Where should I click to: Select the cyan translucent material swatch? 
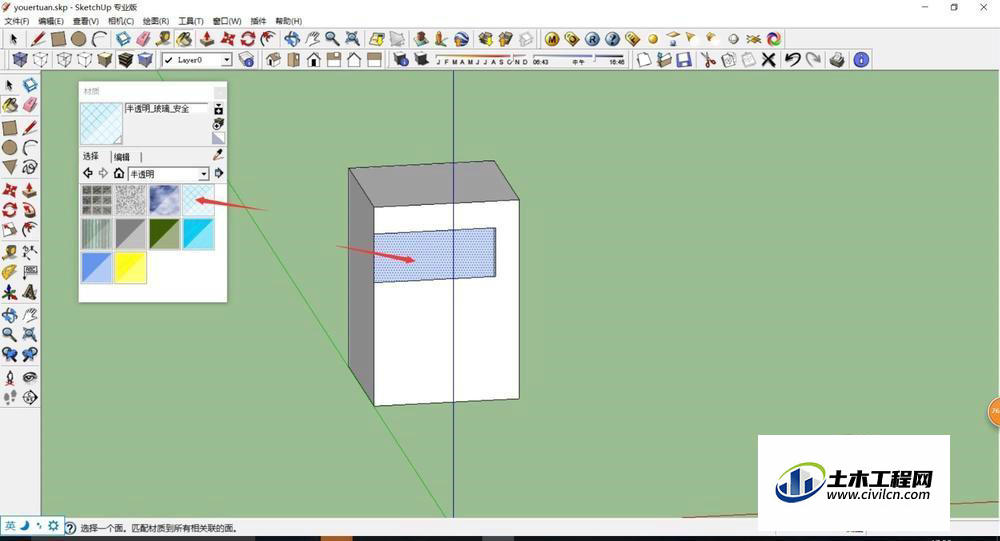click(x=198, y=233)
